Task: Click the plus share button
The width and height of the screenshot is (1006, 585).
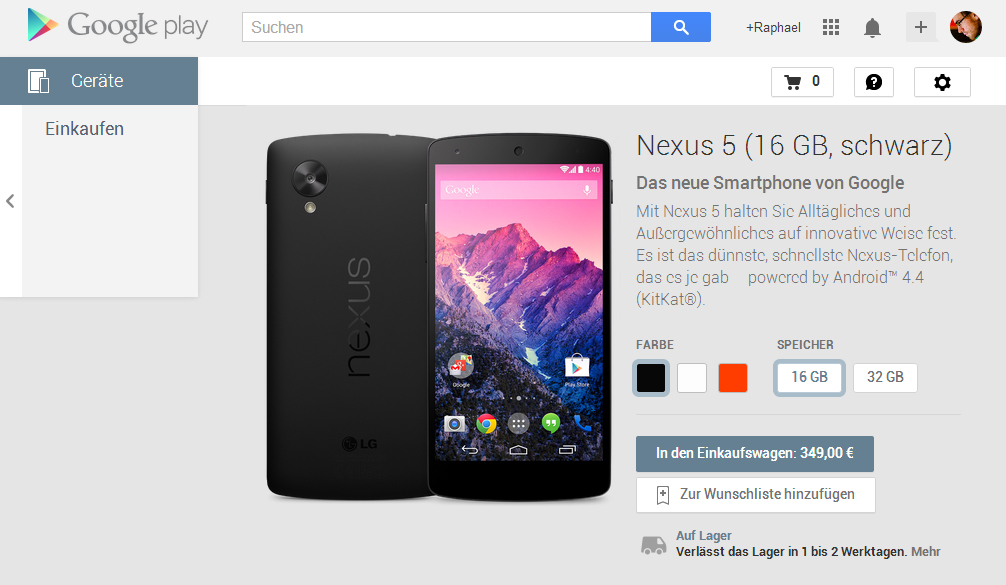Action: 921,27
